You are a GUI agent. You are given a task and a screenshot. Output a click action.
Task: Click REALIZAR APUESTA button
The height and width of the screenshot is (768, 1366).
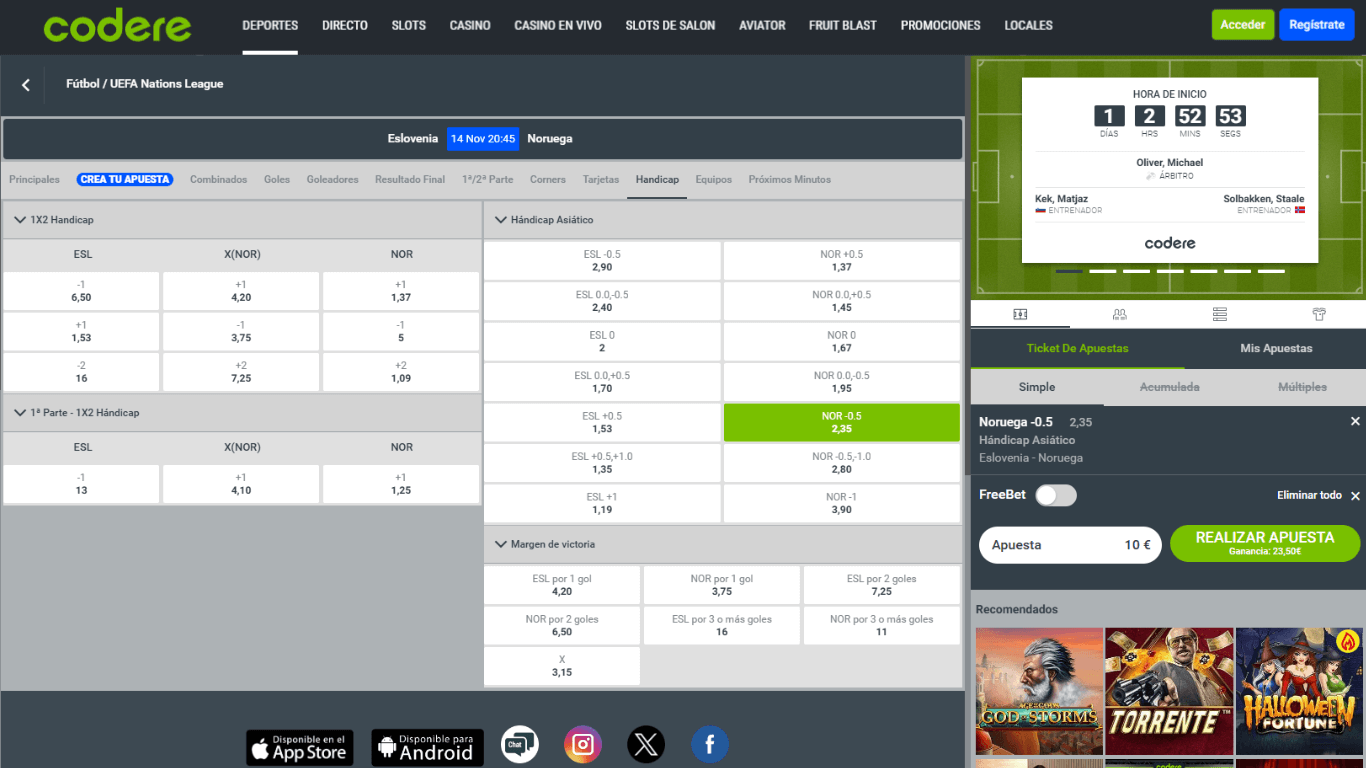[x=1265, y=544]
